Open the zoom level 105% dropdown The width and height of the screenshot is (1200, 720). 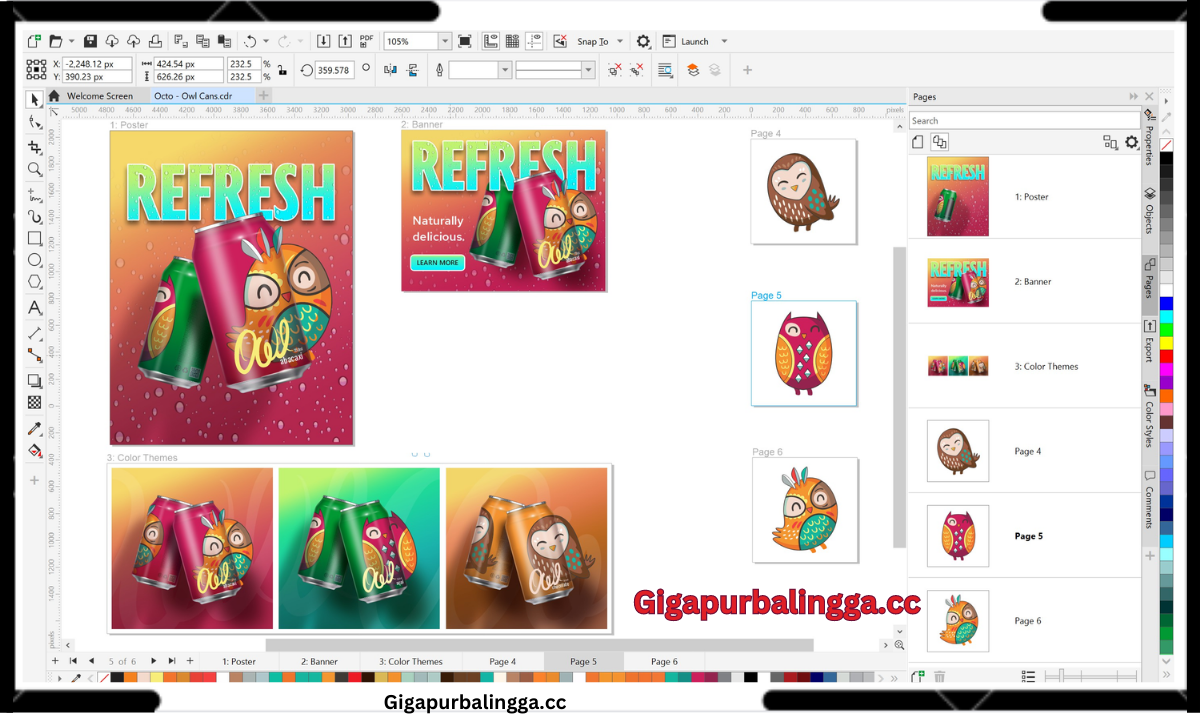click(x=445, y=41)
